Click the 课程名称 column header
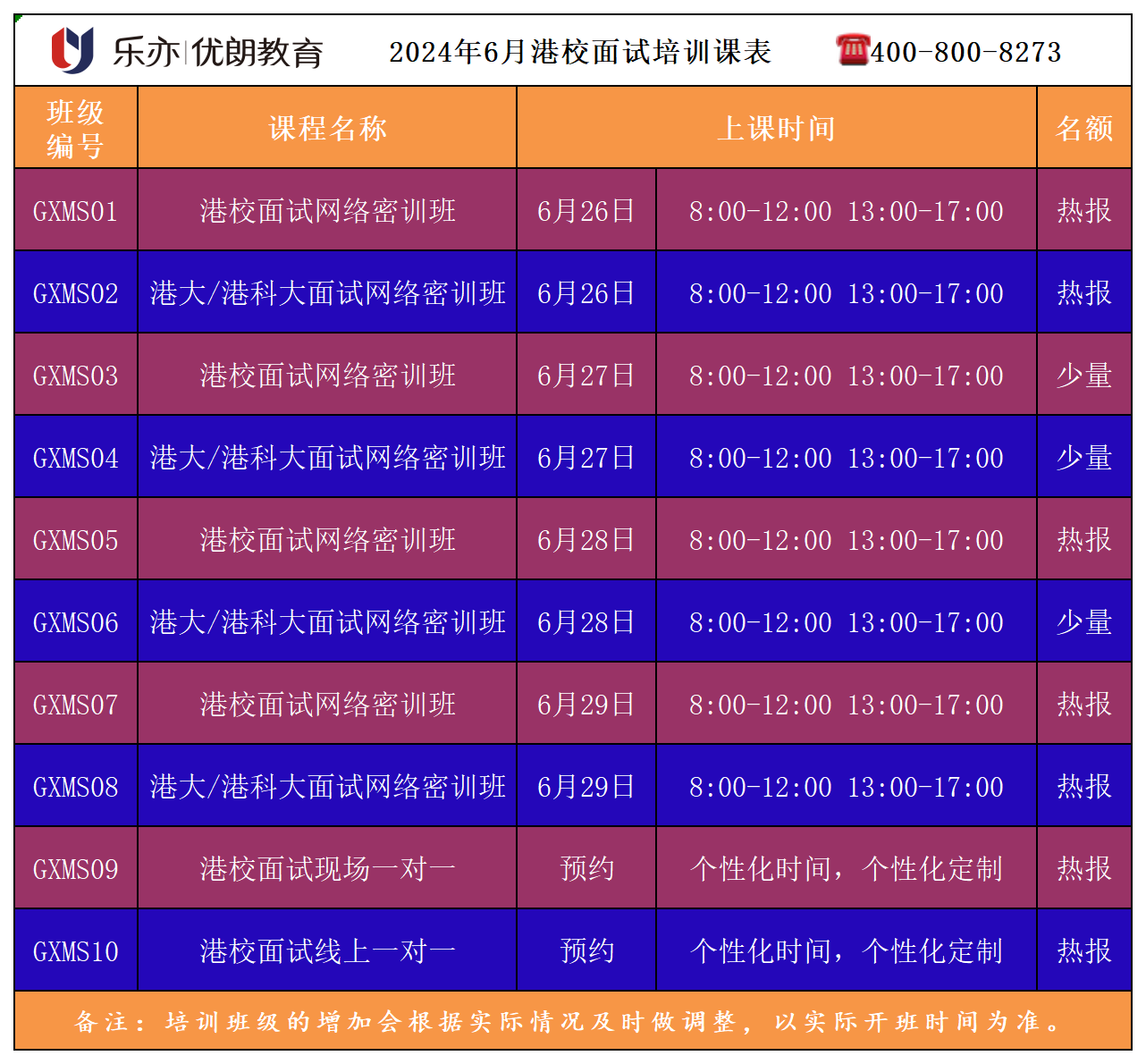1146x1064 pixels. click(x=327, y=129)
